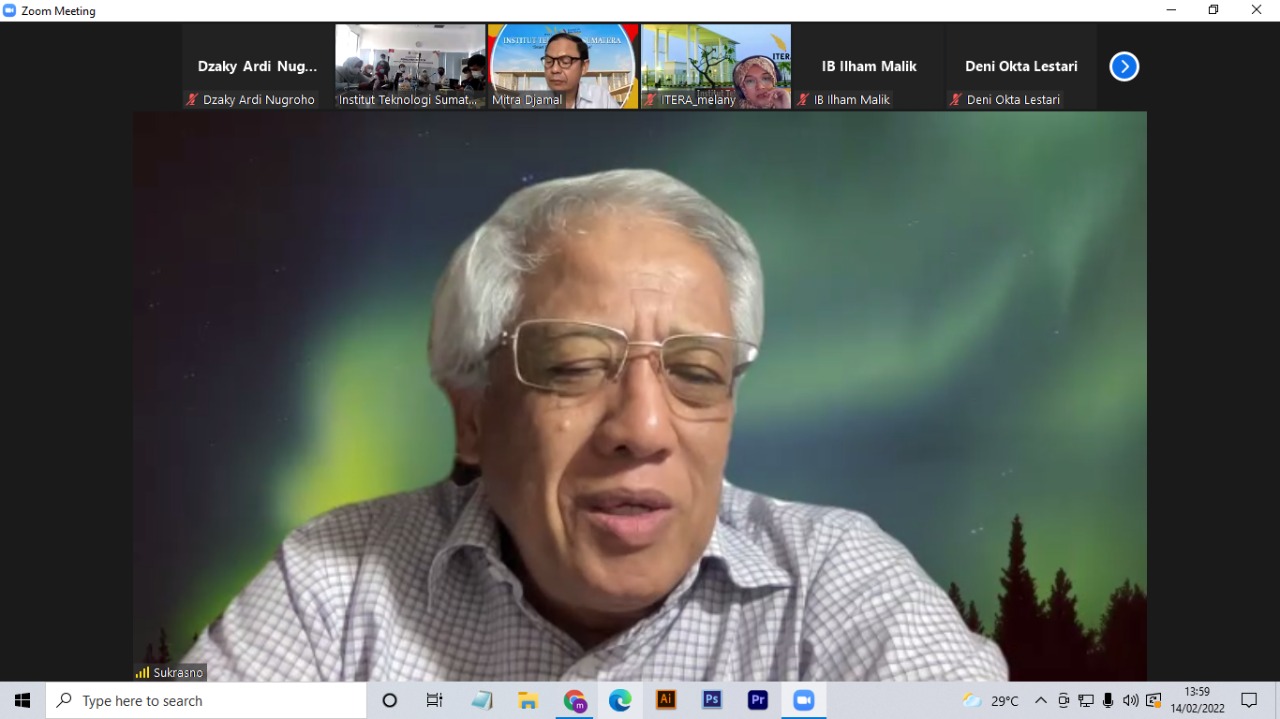Select Deni Okta Lestari participant tile

(1021, 66)
